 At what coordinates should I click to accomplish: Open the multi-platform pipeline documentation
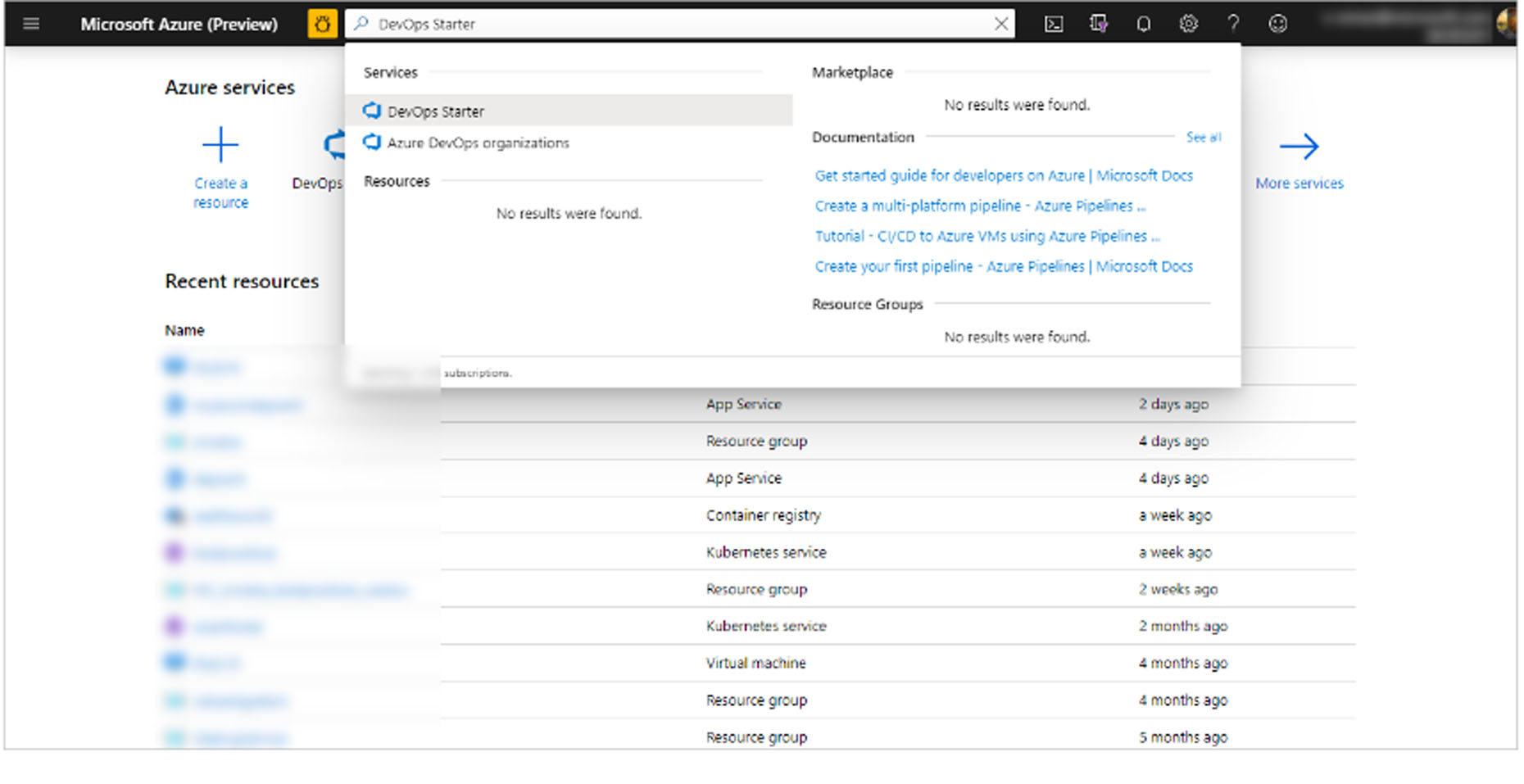(x=981, y=206)
